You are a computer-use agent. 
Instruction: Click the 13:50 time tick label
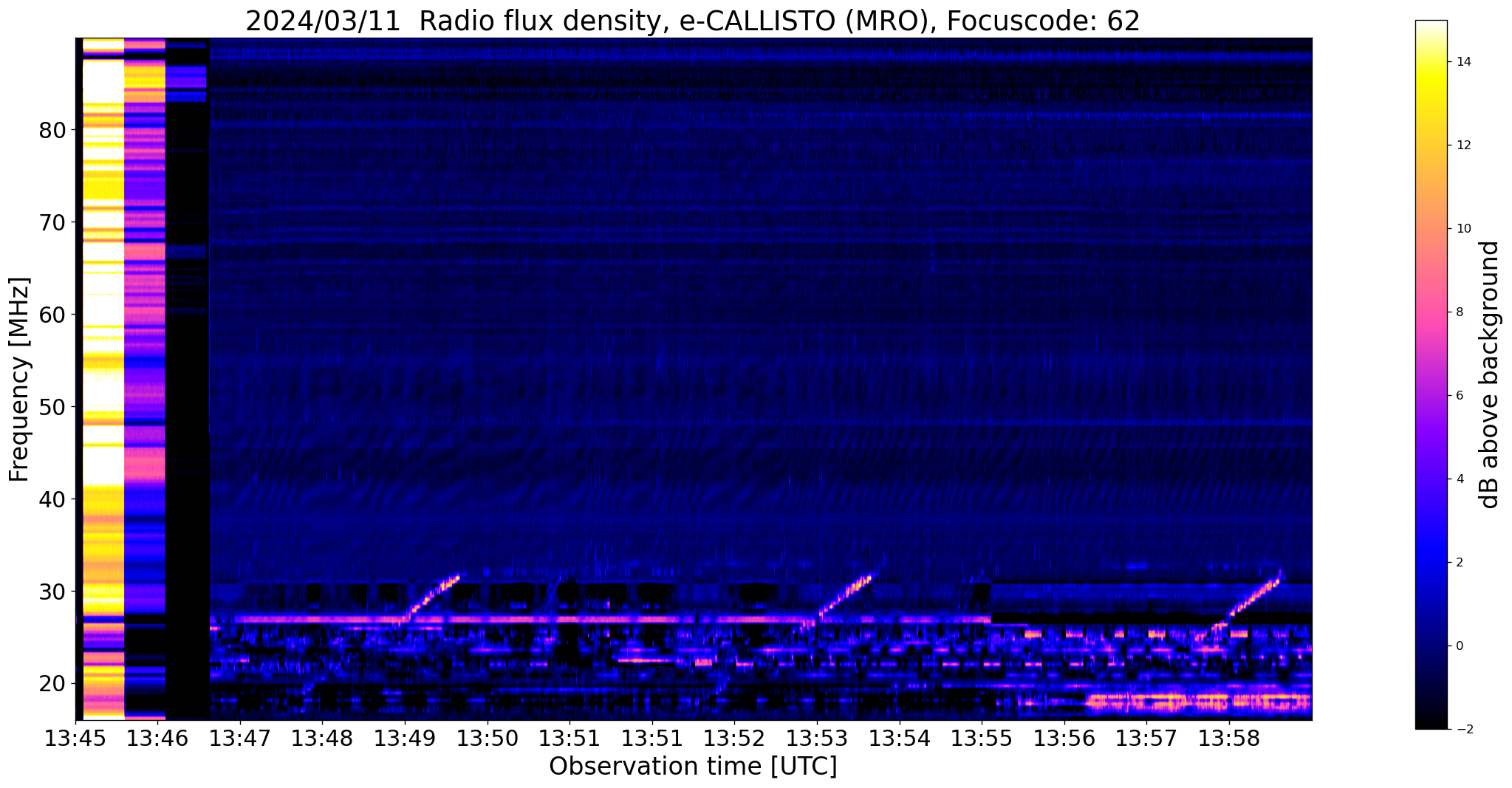tap(487, 739)
